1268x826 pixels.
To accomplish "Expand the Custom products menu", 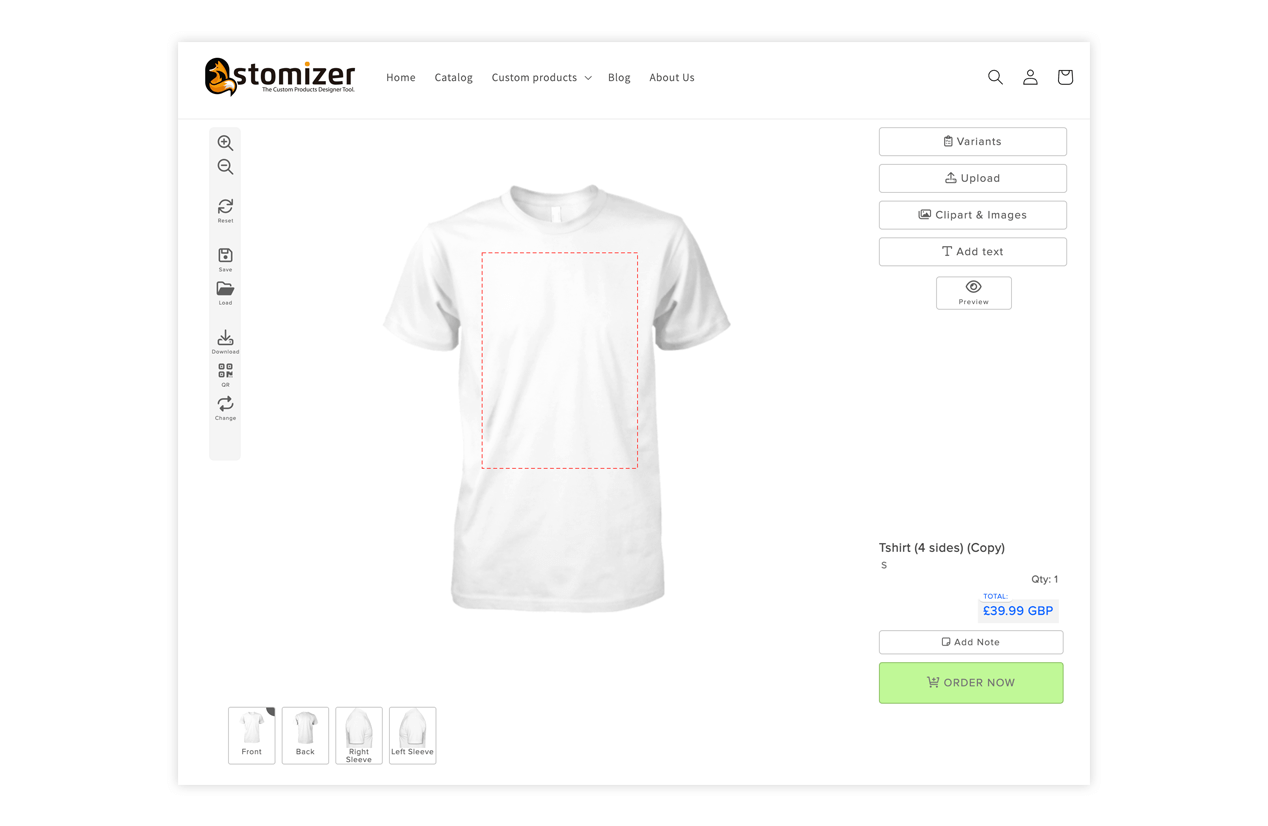I will [541, 77].
